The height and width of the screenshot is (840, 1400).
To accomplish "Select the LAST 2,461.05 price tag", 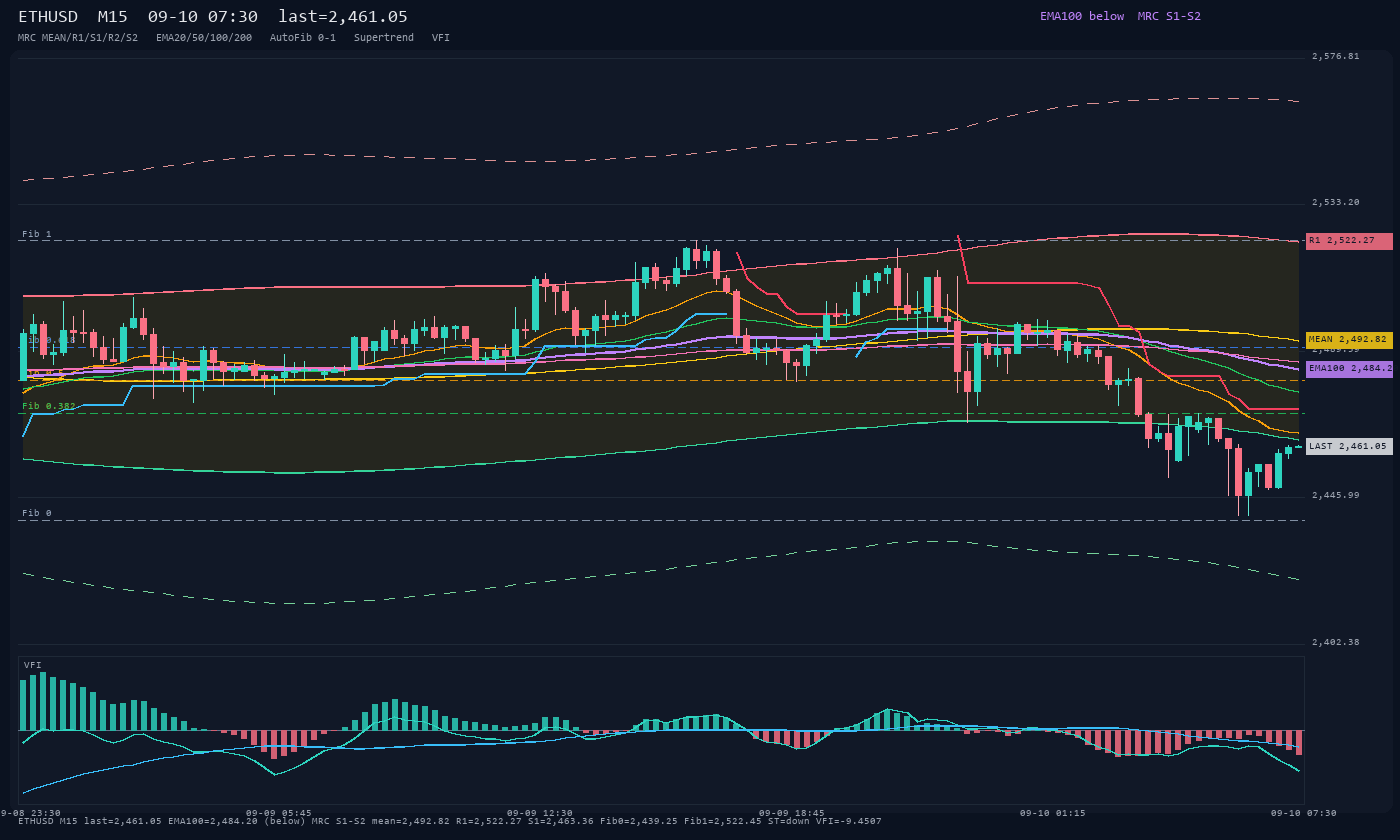I will (1349, 446).
